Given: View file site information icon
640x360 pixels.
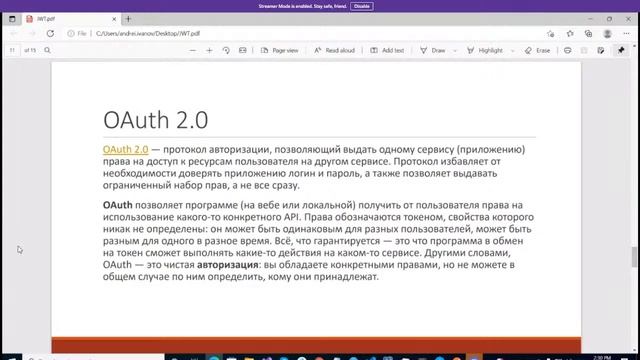Looking at the screenshot, I should pos(71,33).
